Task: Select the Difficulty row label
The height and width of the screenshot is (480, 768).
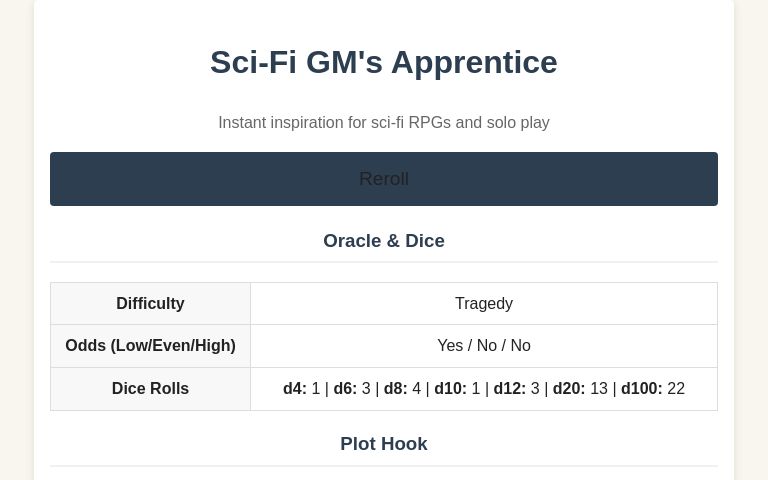Action: 150,303
